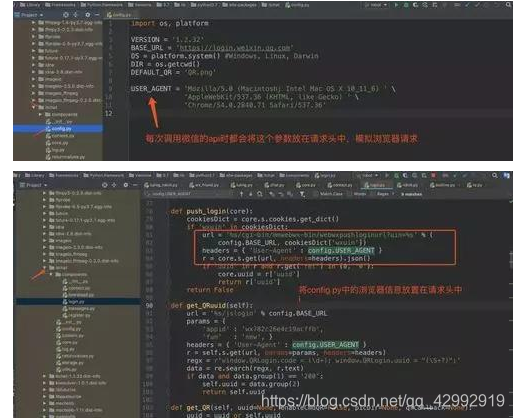This screenshot has width=515, height=420.
Task: Click line number 12 in top editor gutter
Action: (108, 113)
